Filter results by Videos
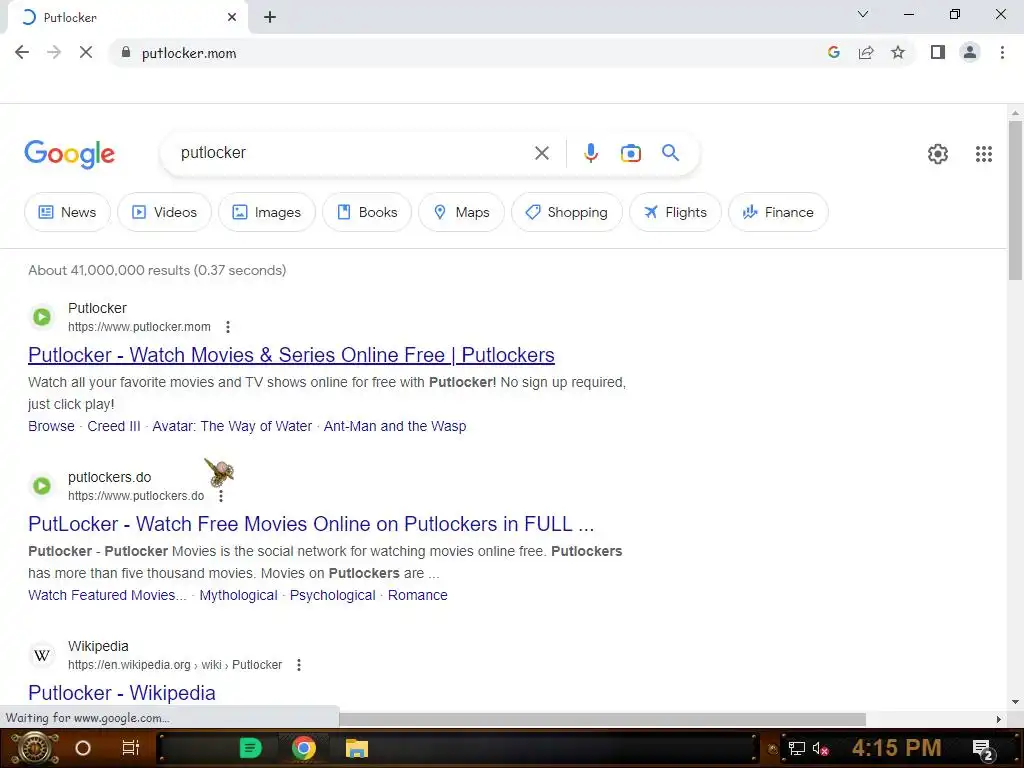The width and height of the screenshot is (1024, 768). pos(165,212)
